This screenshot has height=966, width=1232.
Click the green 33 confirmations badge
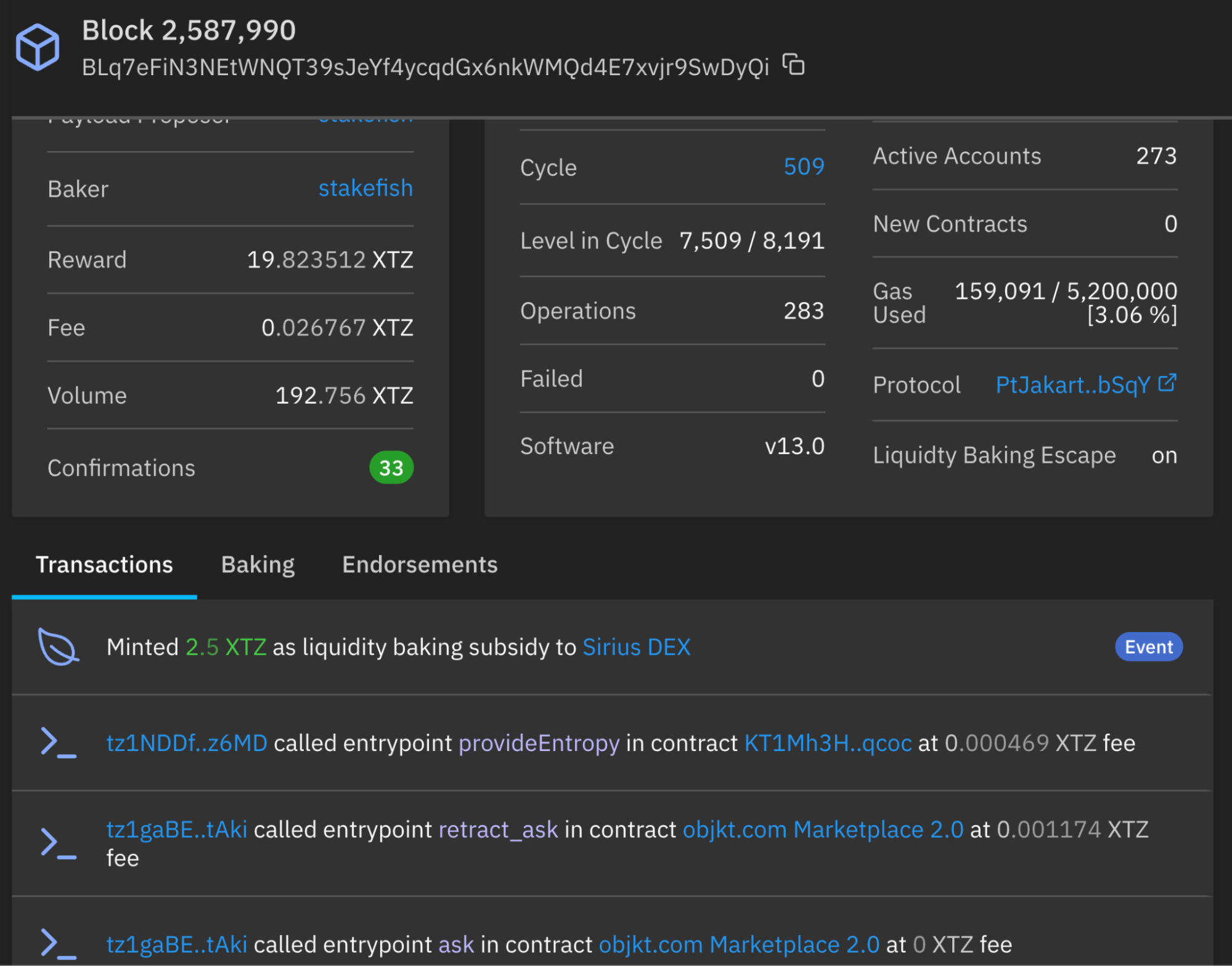pyautogui.click(x=391, y=468)
